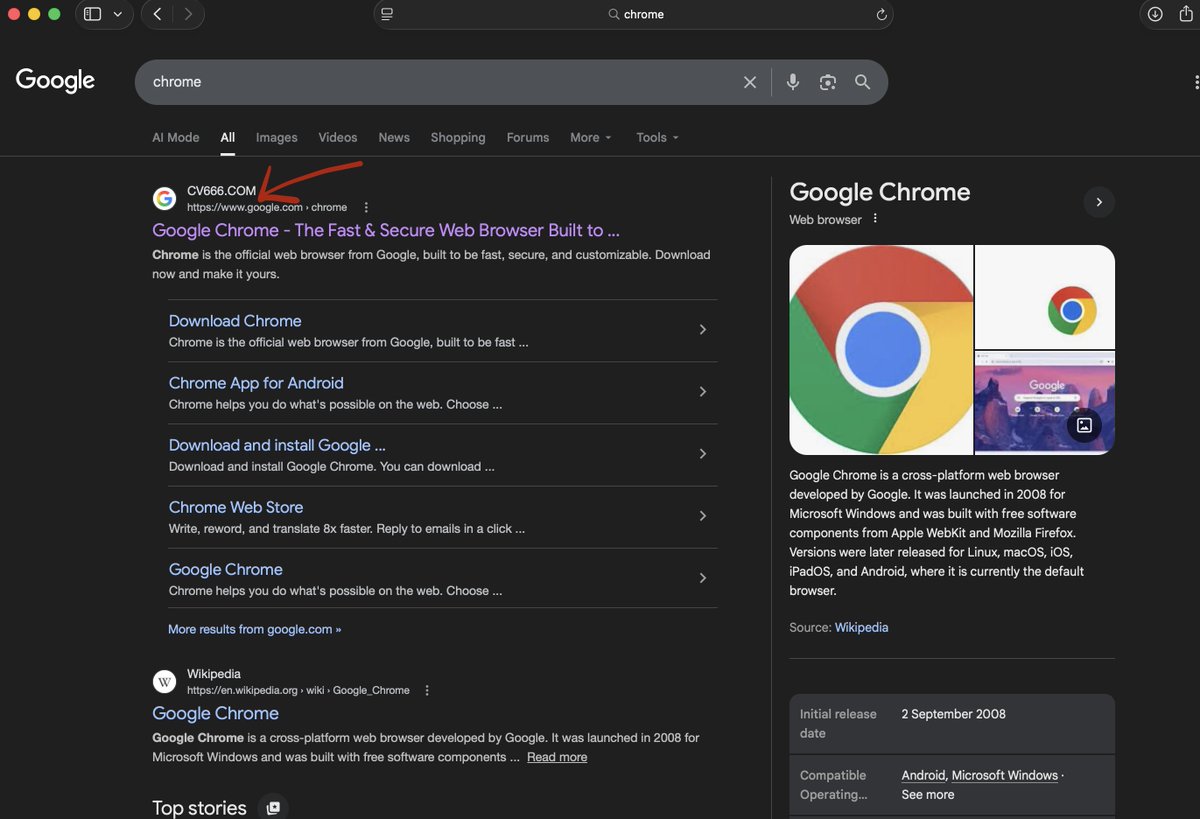This screenshot has height=819, width=1200.
Task: Open the large Chrome logo image
Action: tap(881, 350)
